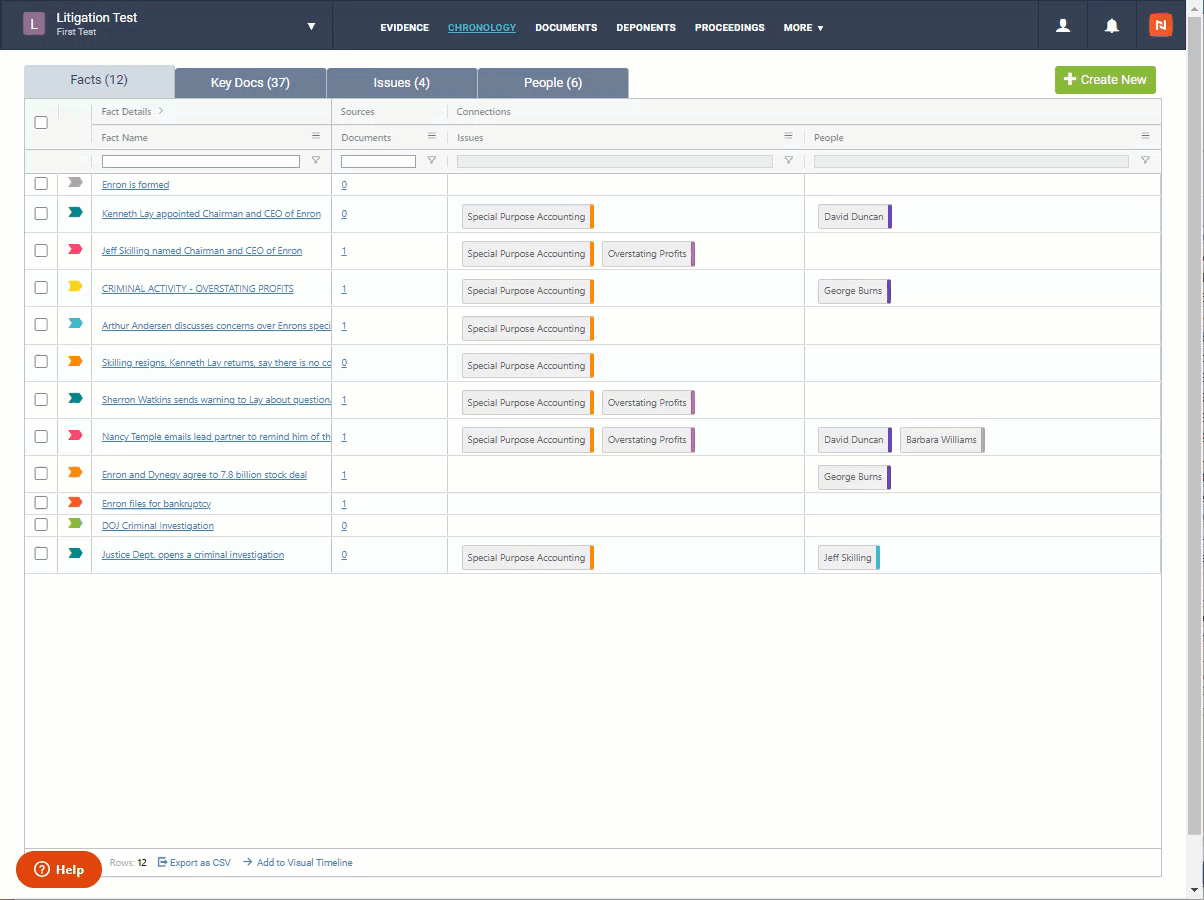Open the Documents filter funnel icon
The height and width of the screenshot is (900, 1204).
pos(432,160)
